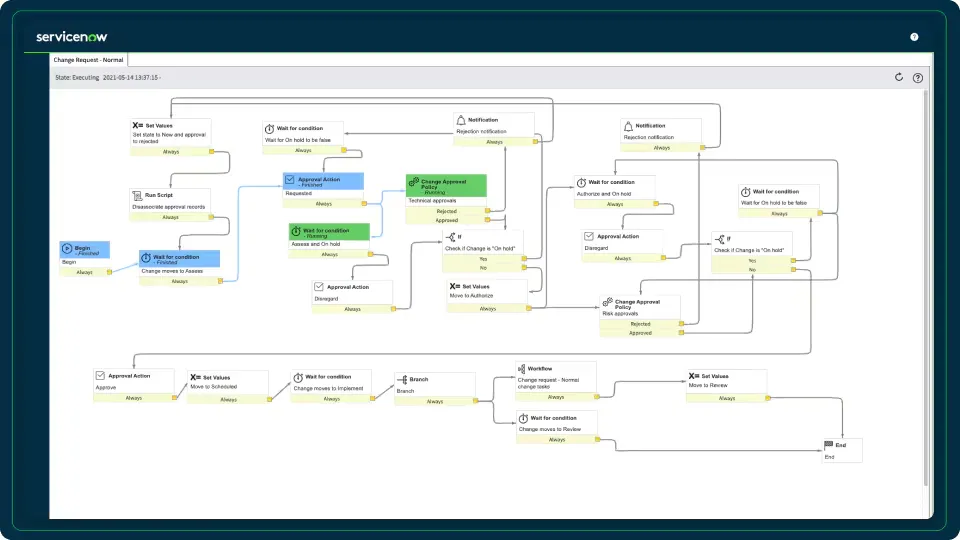Open help from the white circle icon in the header
960x540 pixels.
click(x=914, y=37)
